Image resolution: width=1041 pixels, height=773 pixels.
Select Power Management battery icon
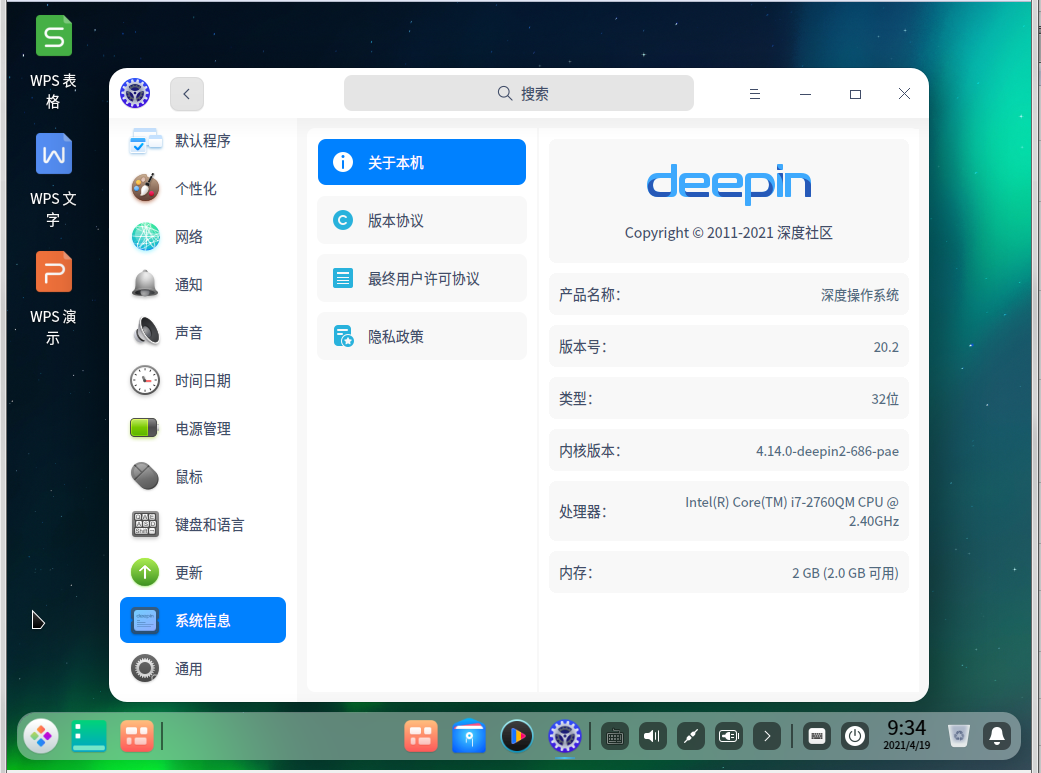tap(145, 428)
